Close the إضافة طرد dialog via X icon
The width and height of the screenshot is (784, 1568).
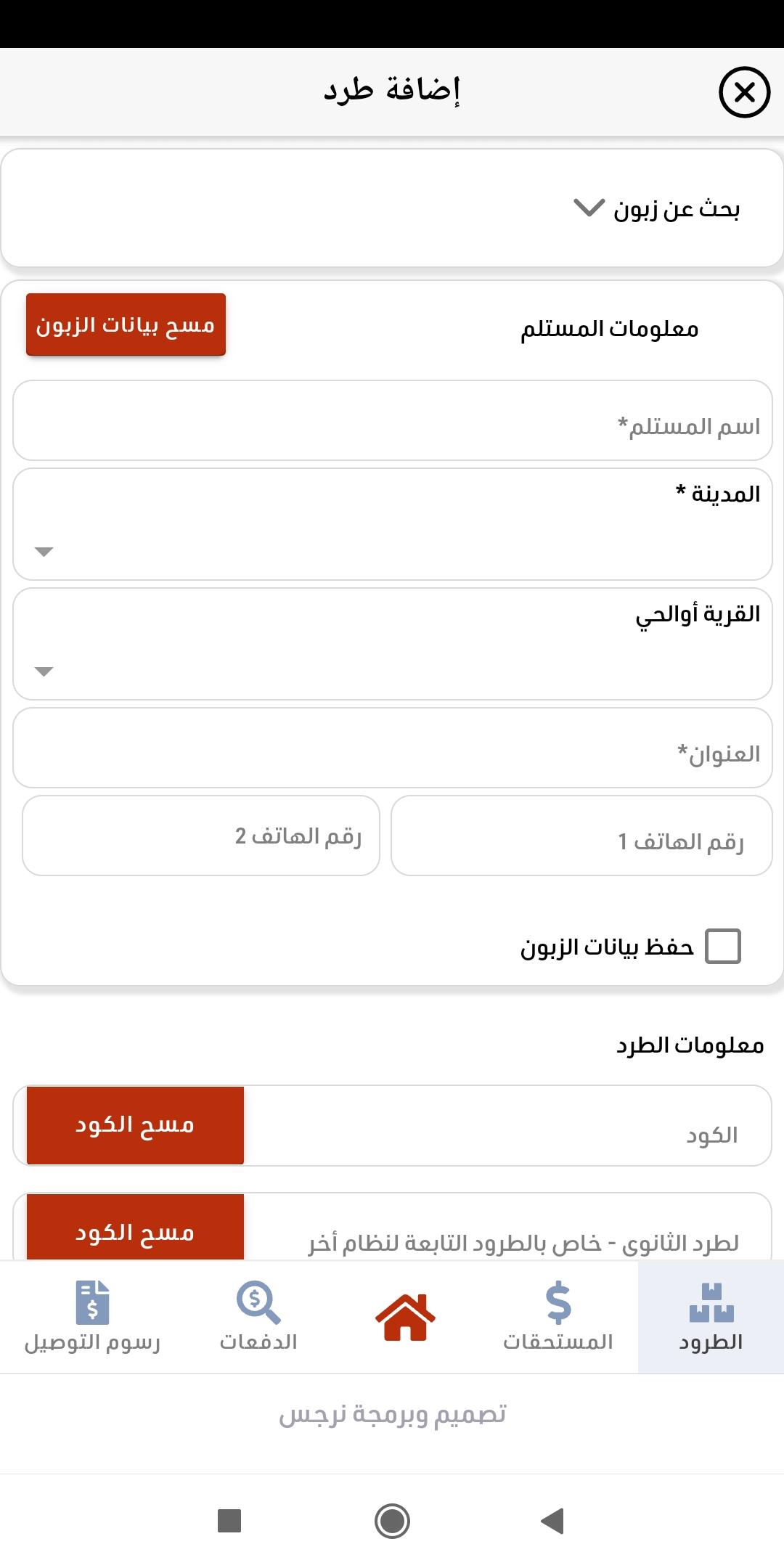(x=744, y=92)
